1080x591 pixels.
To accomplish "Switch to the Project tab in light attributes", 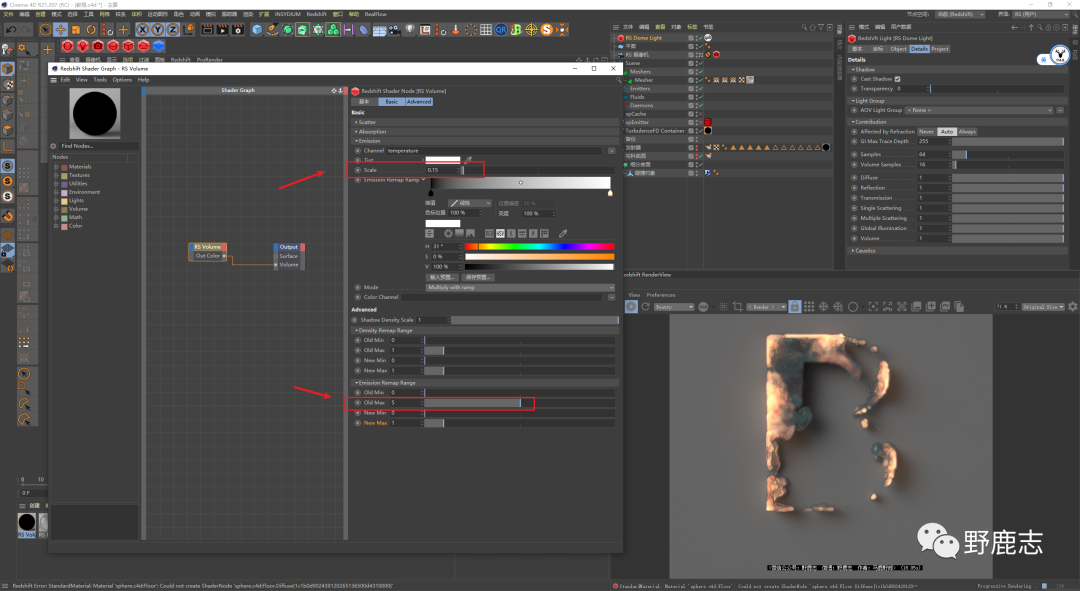I will pyautogui.click(x=940, y=49).
